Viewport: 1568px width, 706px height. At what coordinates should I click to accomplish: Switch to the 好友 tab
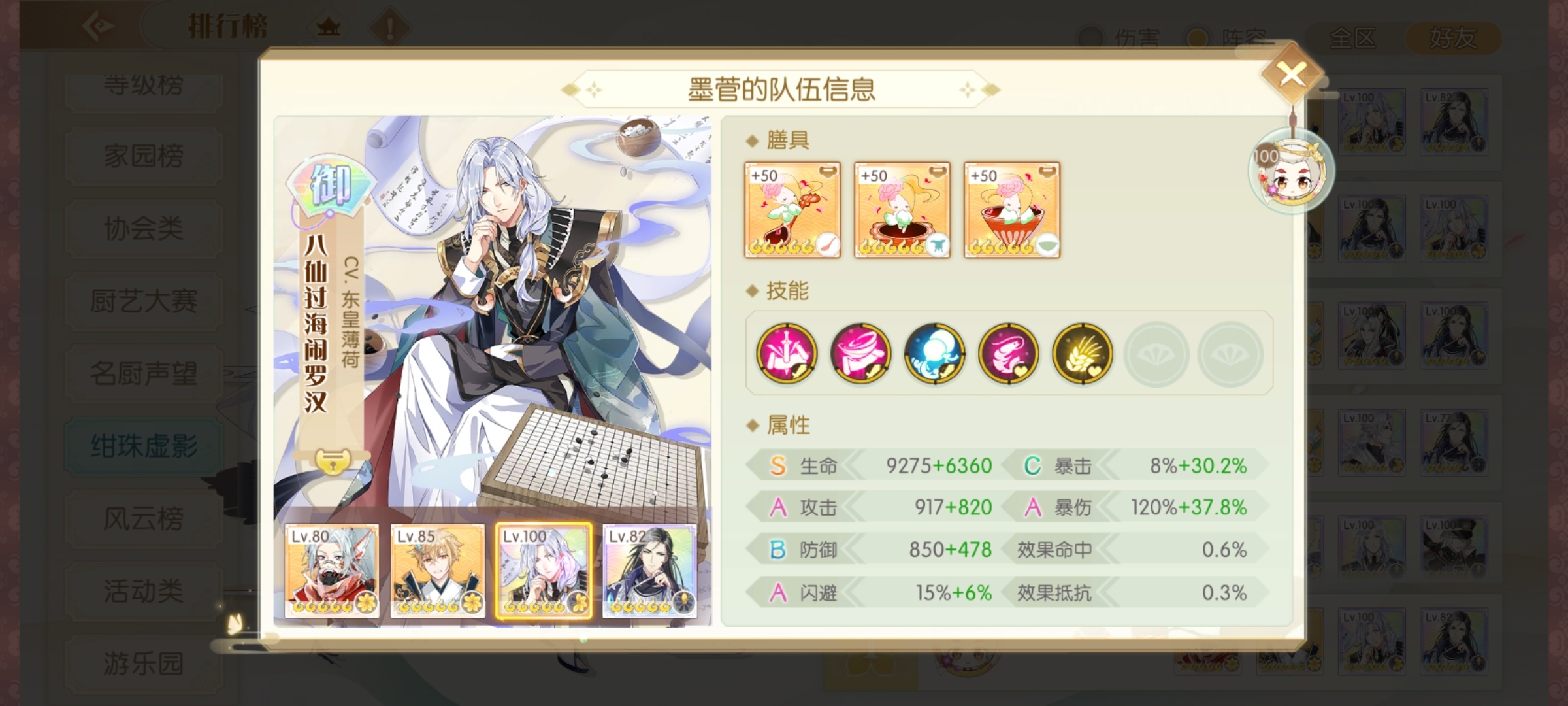pyautogui.click(x=1453, y=38)
